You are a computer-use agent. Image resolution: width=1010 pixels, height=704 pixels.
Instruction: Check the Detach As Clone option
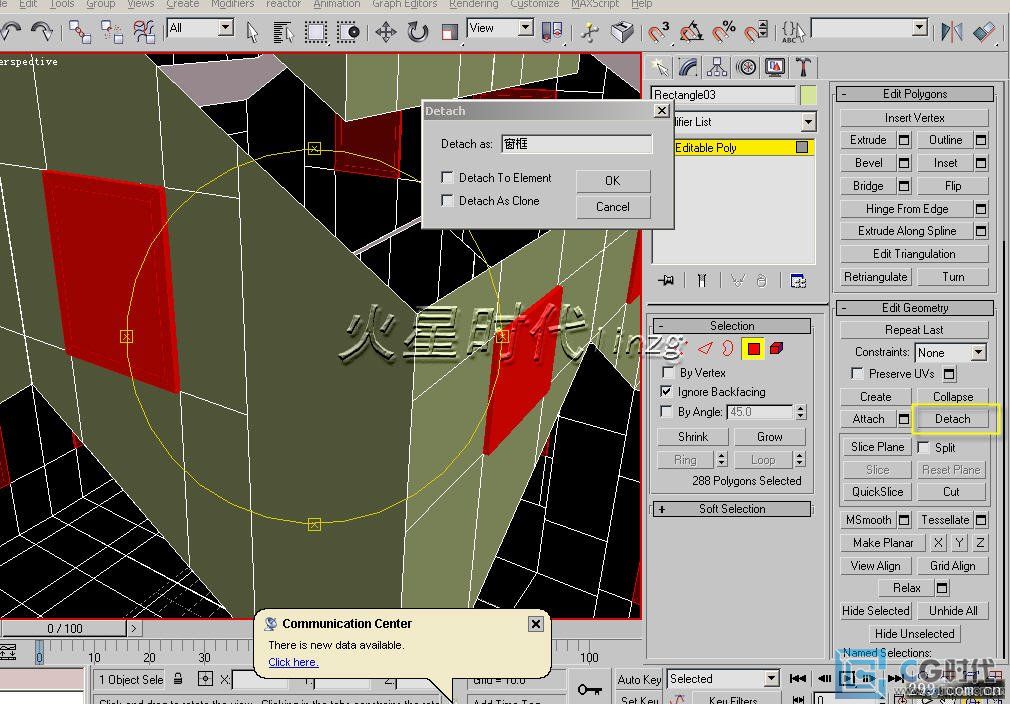(448, 201)
